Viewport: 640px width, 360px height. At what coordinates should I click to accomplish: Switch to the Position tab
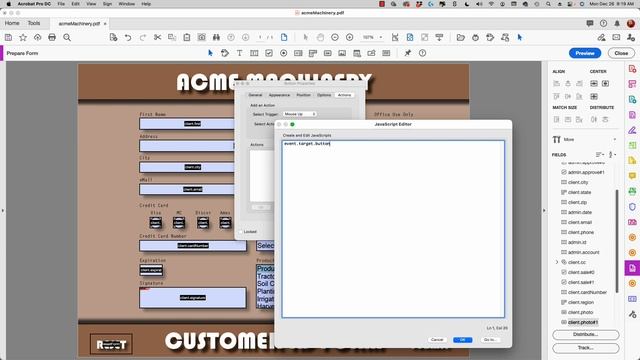(x=303, y=95)
